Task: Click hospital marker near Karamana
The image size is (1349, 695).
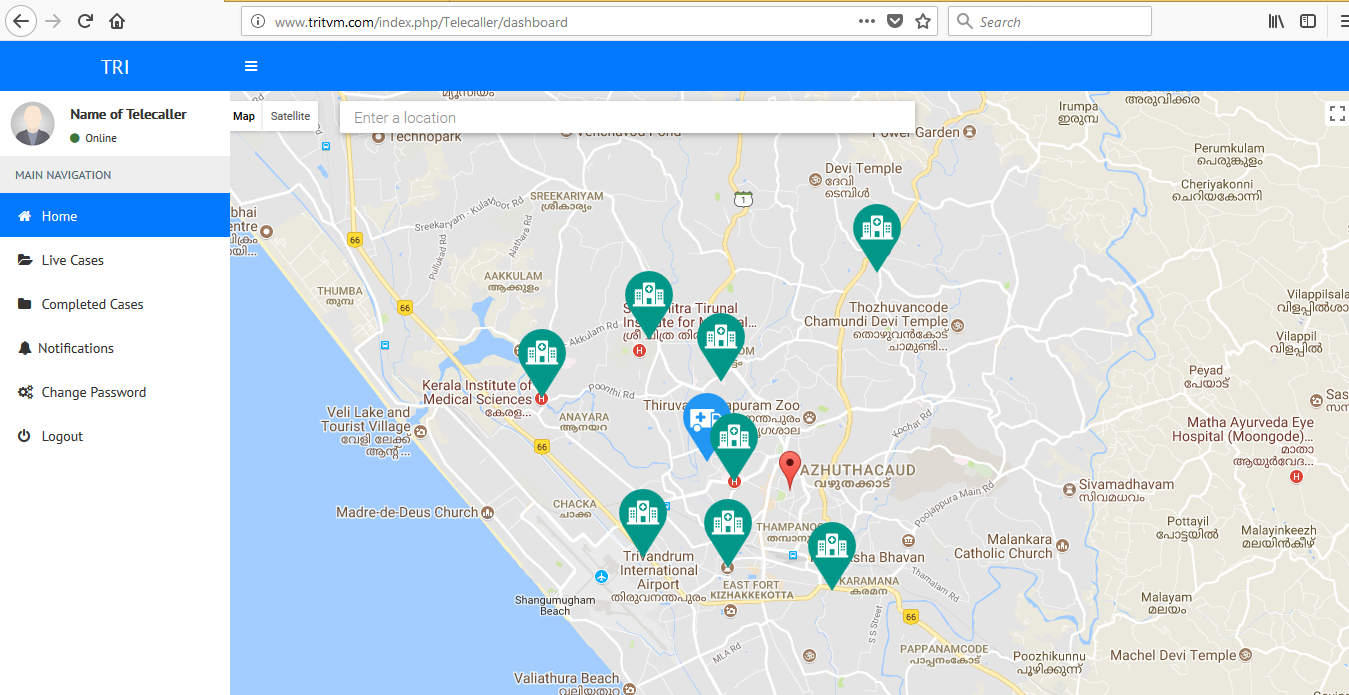Action: (x=831, y=548)
